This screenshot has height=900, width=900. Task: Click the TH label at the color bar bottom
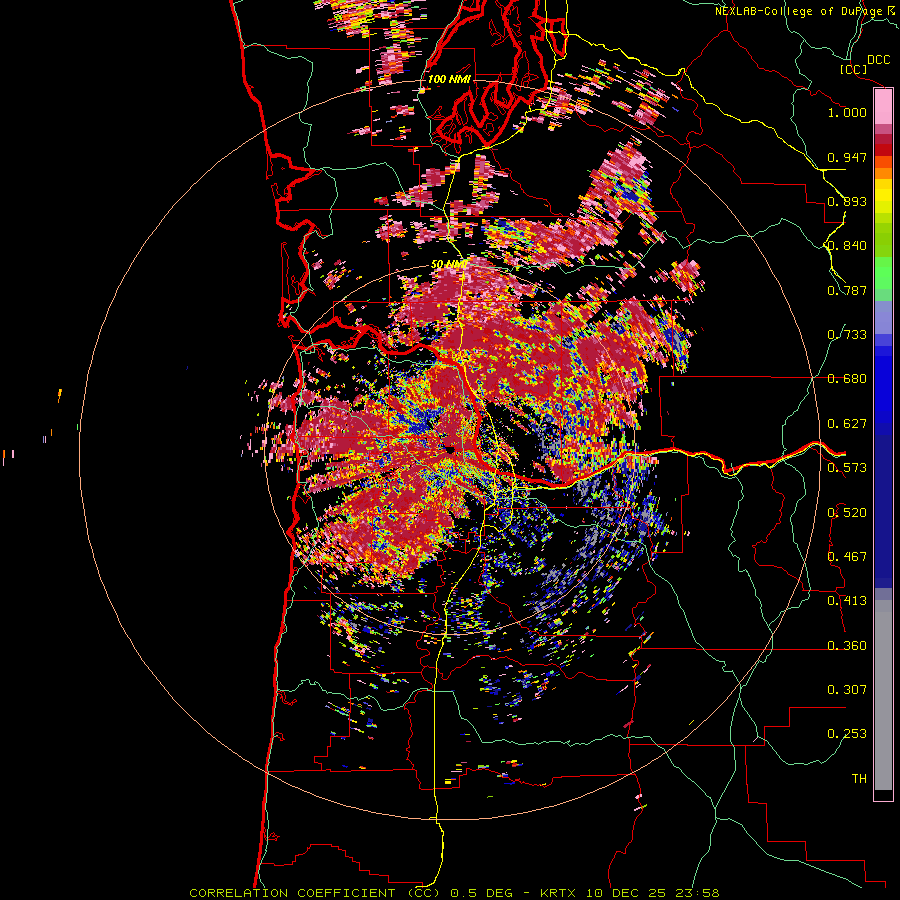coord(859,779)
